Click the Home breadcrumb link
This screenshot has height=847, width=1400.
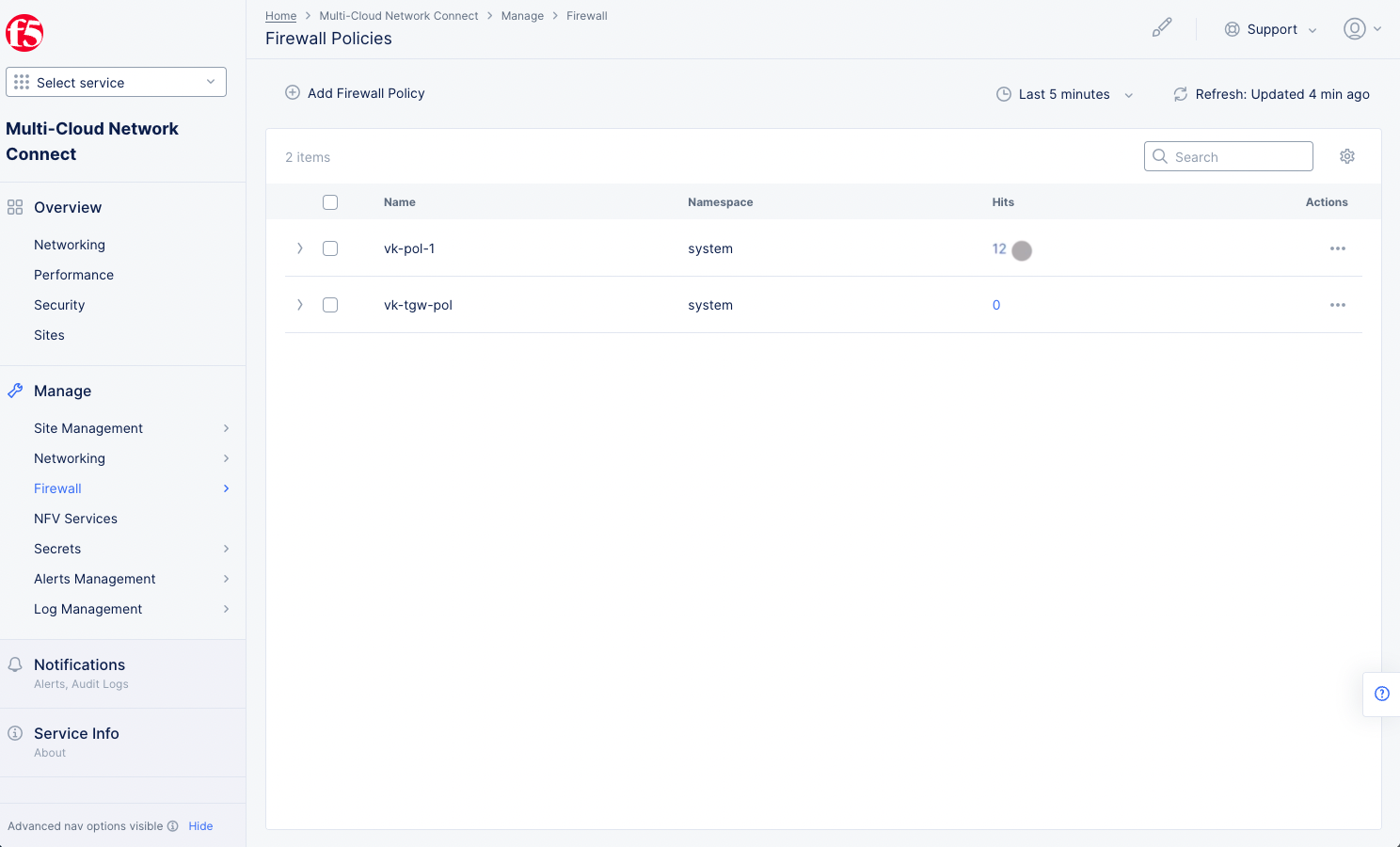280,16
